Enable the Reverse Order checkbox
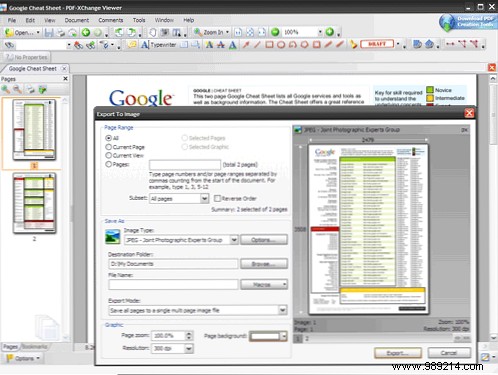This screenshot has width=498, height=375. coord(217,199)
